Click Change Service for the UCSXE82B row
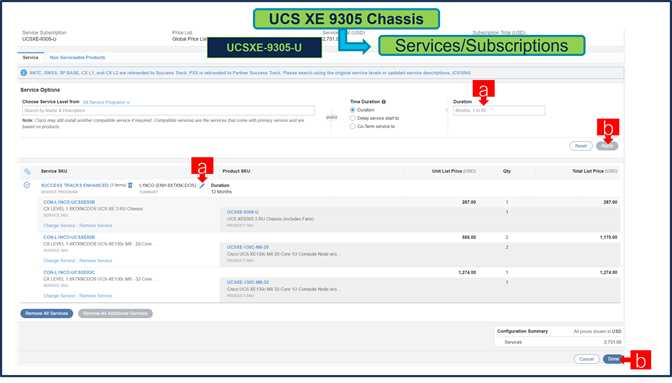Screen dimensions: 672x383 pos(59,261)
